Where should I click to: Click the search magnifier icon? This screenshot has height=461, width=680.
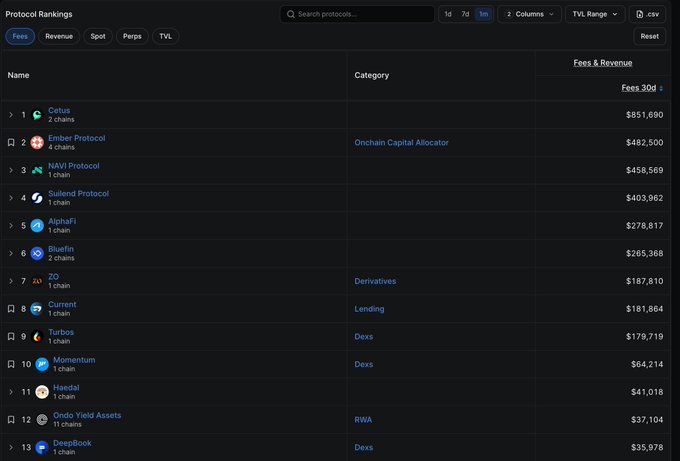click(x=291, y=14)
